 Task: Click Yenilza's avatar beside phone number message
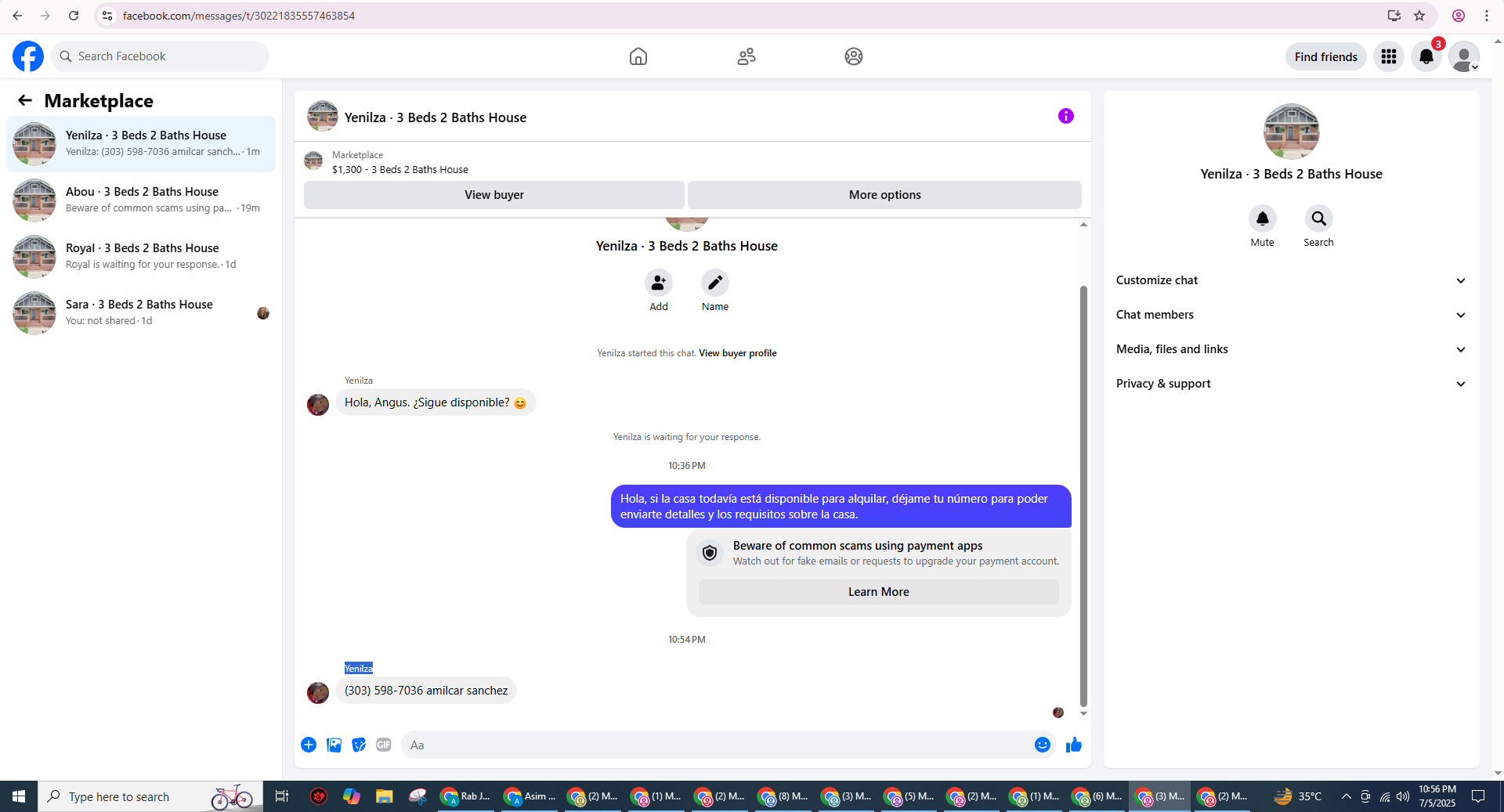click(x=318, y=692)
